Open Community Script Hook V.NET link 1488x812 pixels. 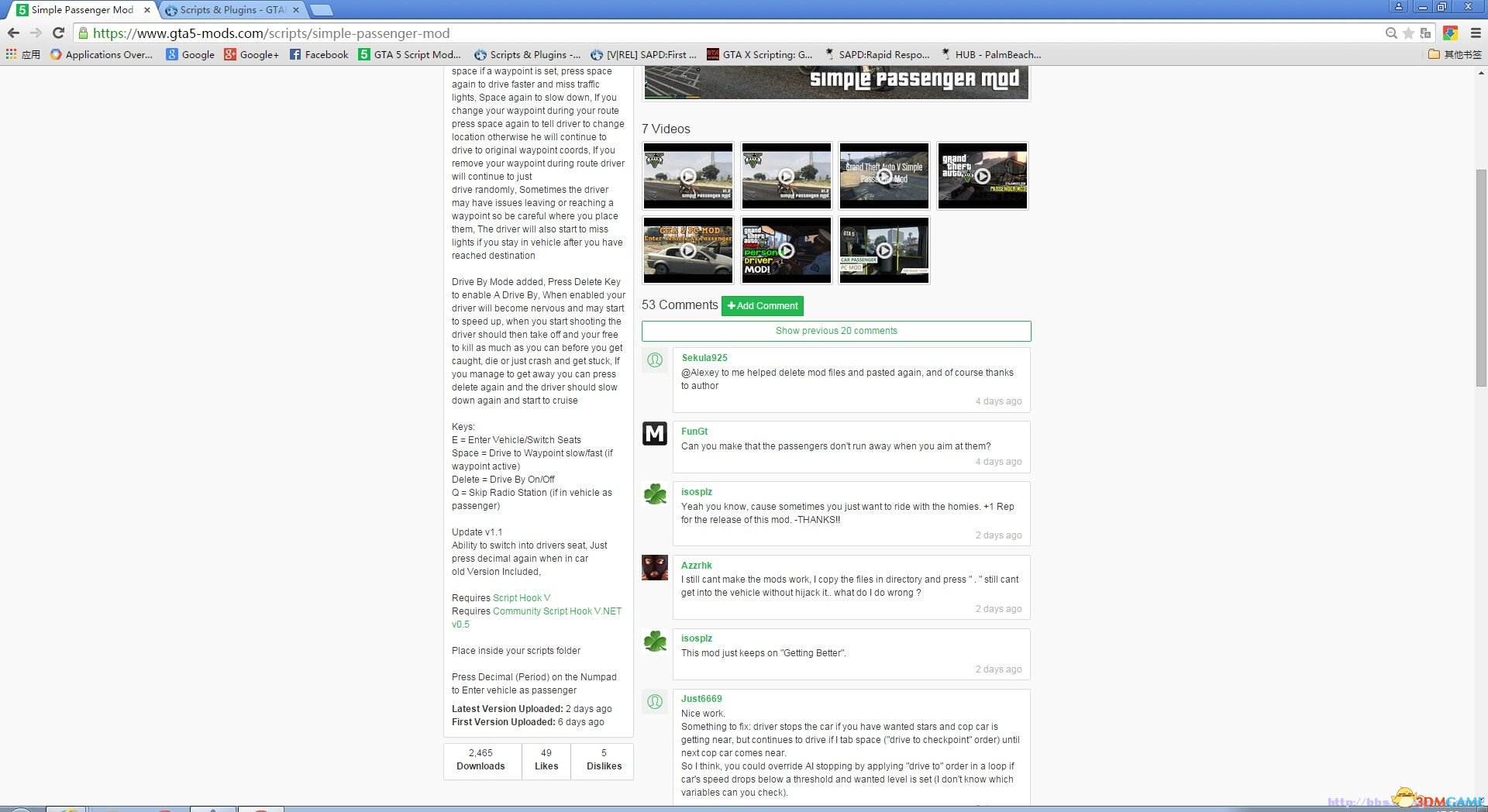click(x=536, y=618)
